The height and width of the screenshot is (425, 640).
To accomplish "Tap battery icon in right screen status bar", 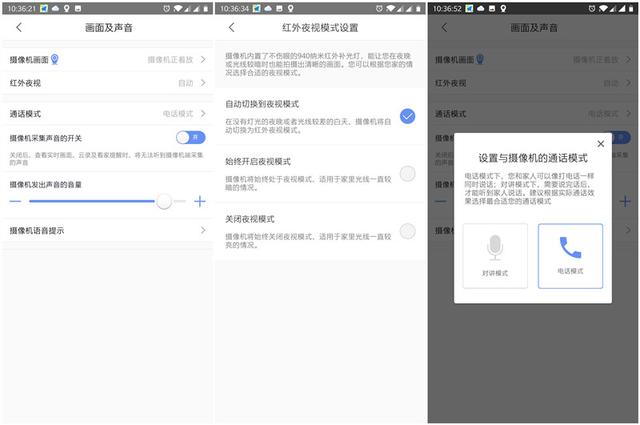I will click(631, 9).
